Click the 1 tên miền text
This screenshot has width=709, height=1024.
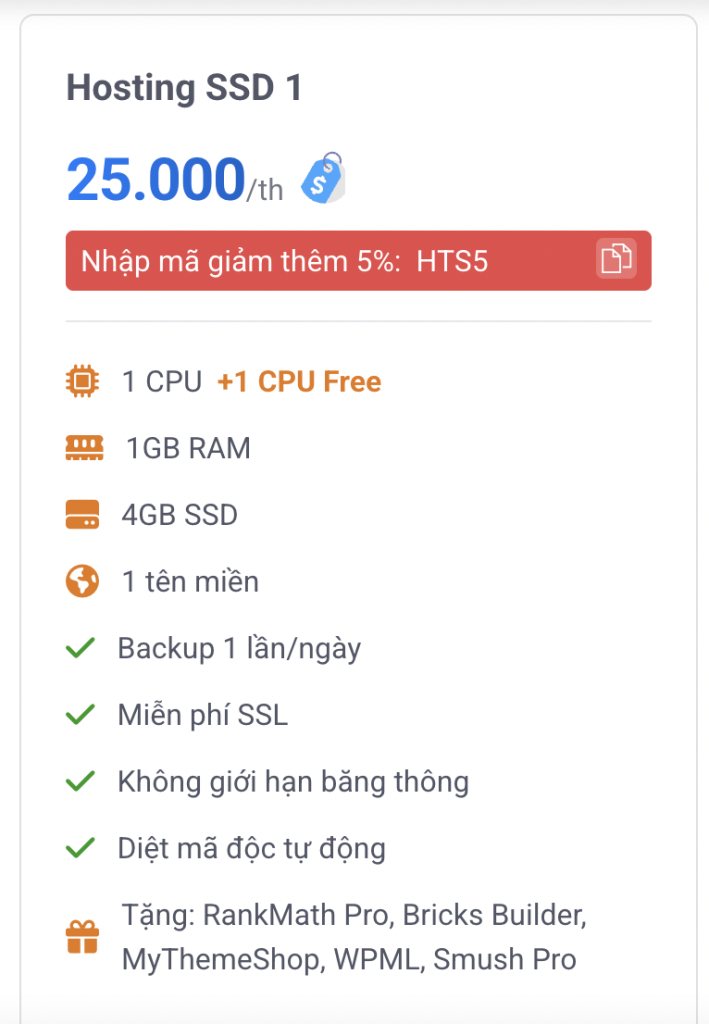(190, 581)
